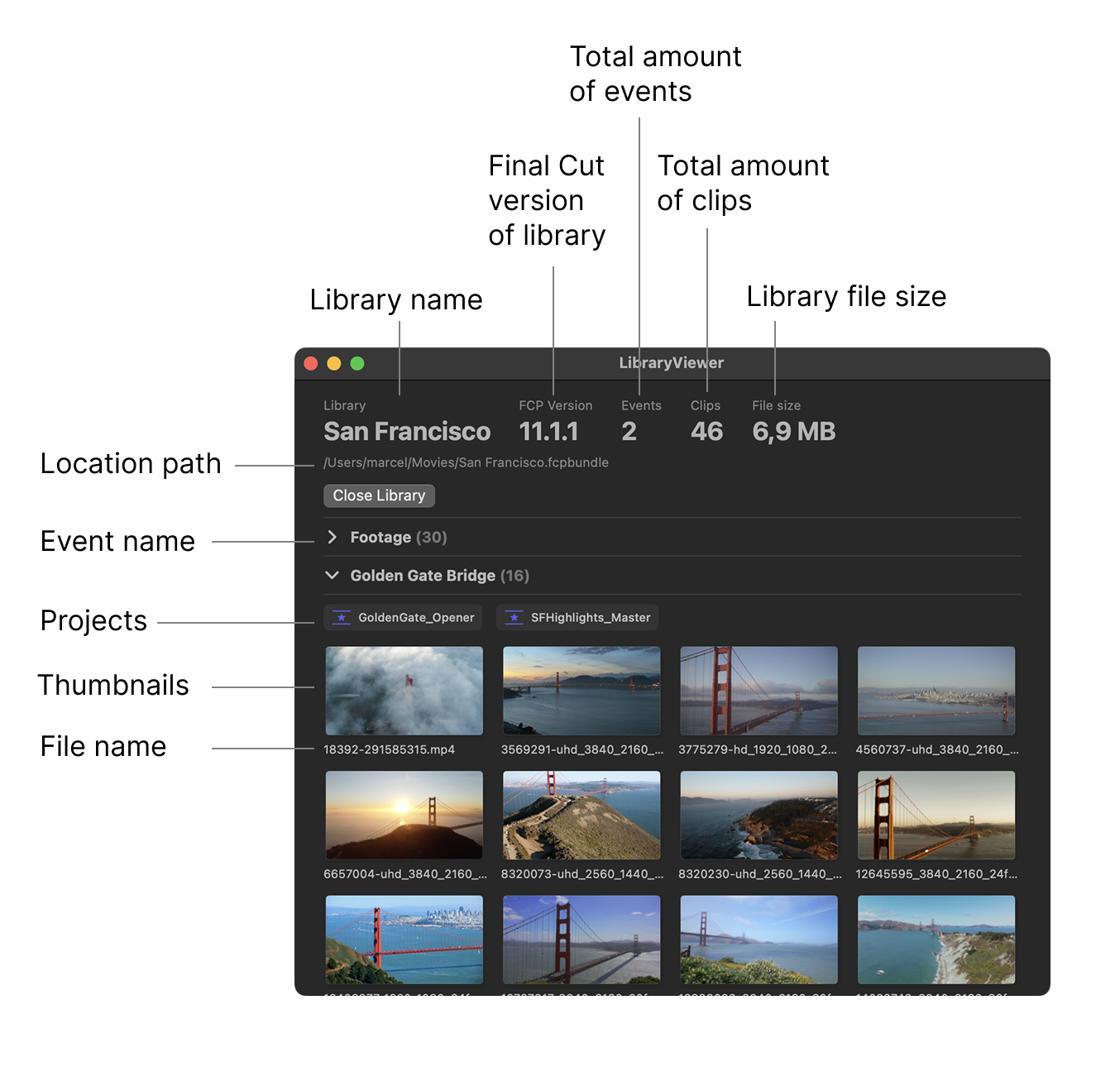Select thumbnail for clip 3569291-uhd_3840_2160

tap(582, 691)
